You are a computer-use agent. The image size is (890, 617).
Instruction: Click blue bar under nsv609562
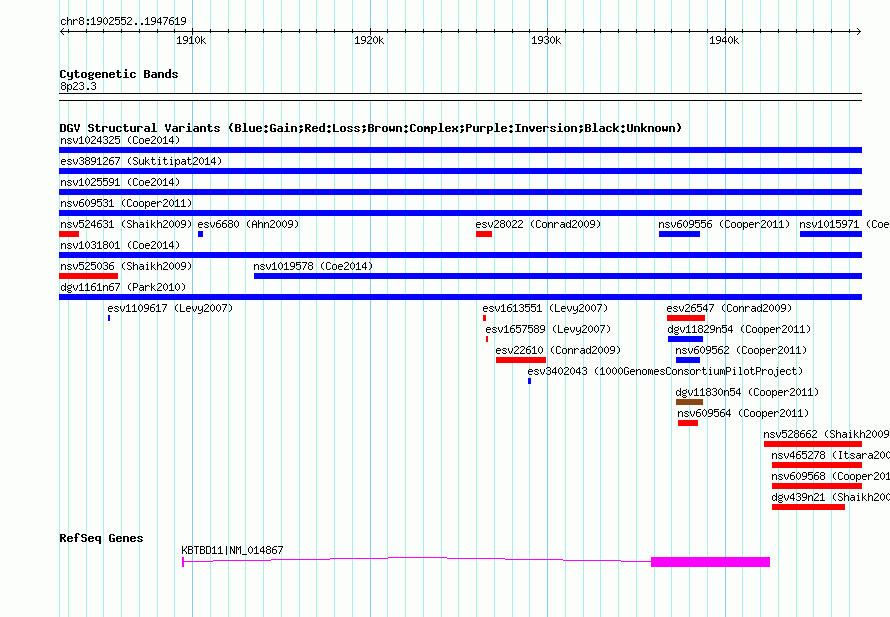[688, 360]
